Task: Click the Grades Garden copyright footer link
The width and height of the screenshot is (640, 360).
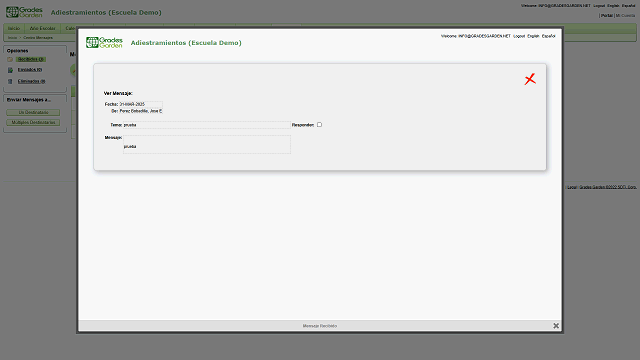Action: pos(608,187)
